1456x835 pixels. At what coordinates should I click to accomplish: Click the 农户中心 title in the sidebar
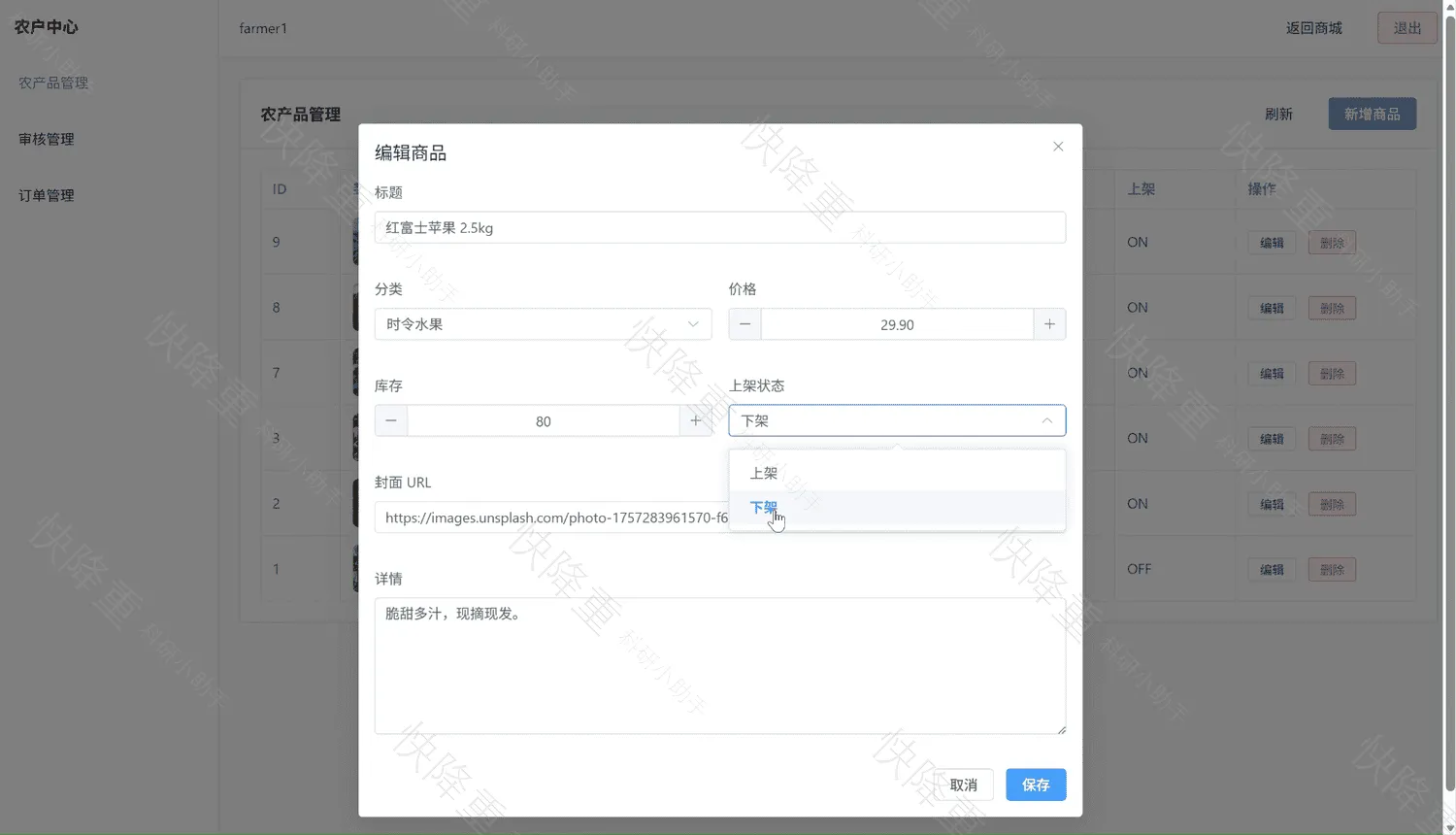(x=46, y=26)
